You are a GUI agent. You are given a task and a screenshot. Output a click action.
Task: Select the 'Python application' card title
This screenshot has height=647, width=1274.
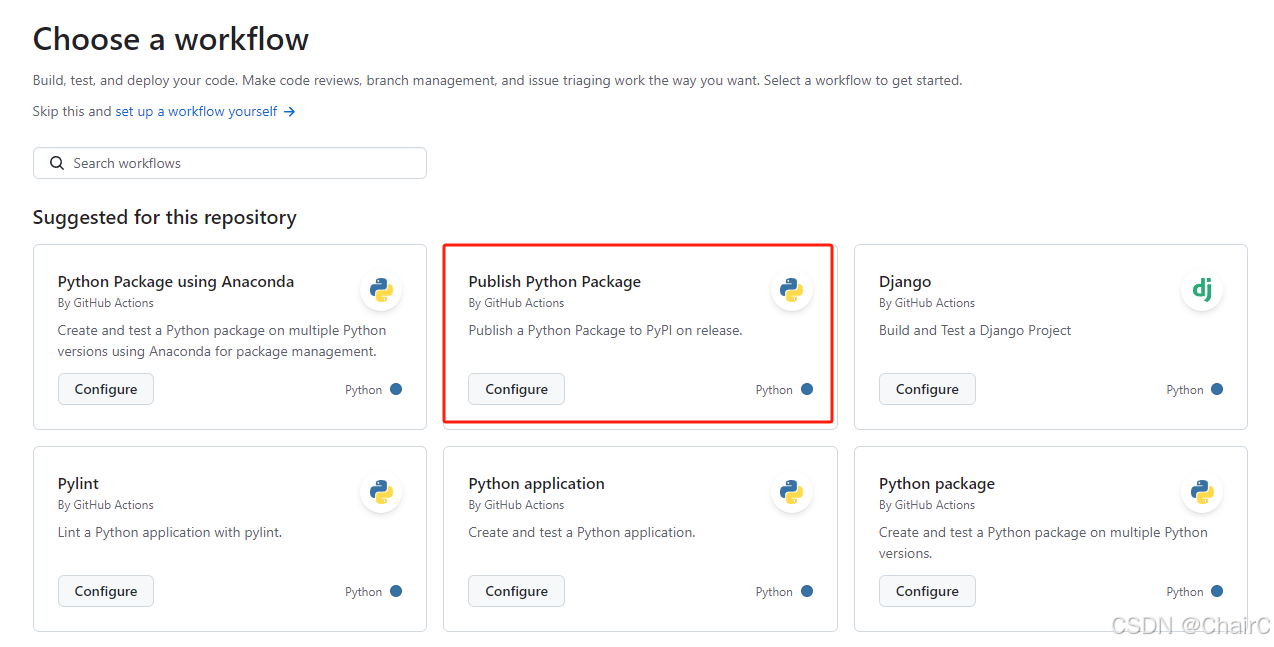click(x=537, y=484)
